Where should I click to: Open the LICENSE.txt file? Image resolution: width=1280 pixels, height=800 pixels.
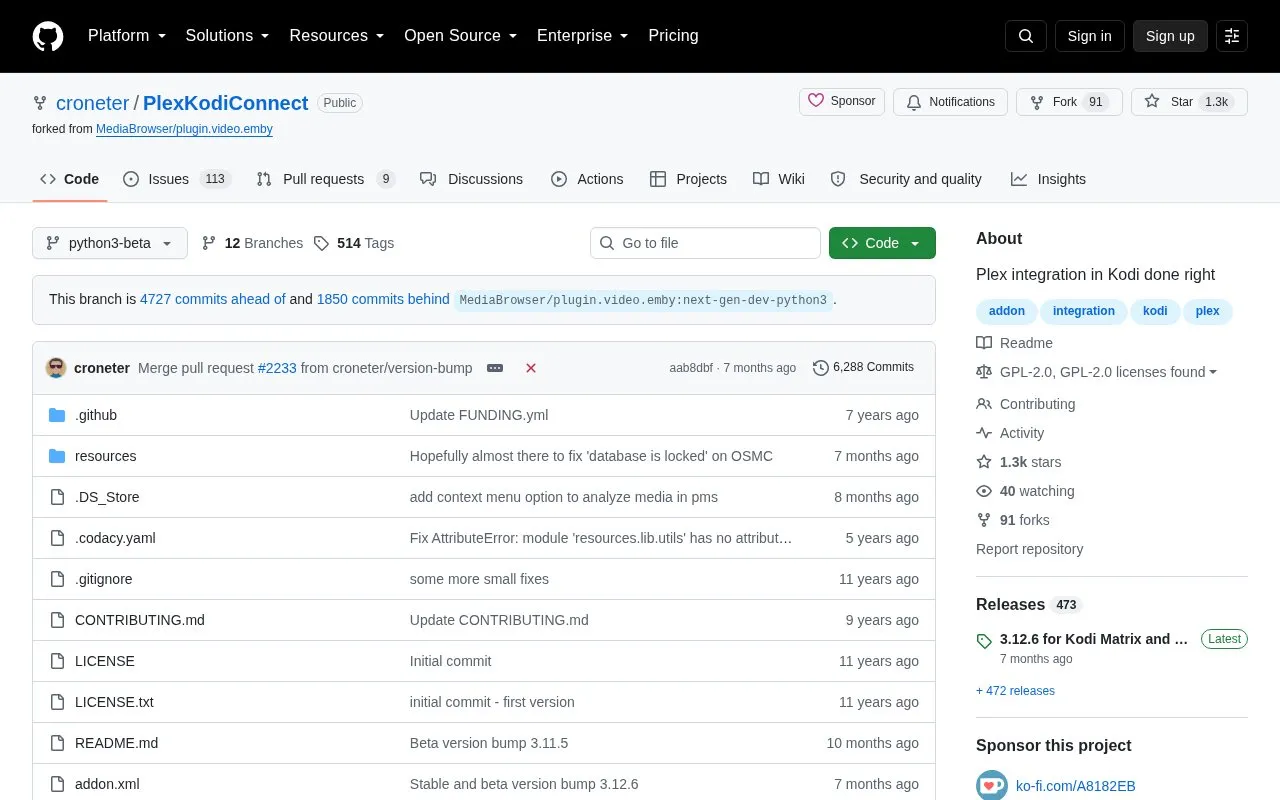114,702
